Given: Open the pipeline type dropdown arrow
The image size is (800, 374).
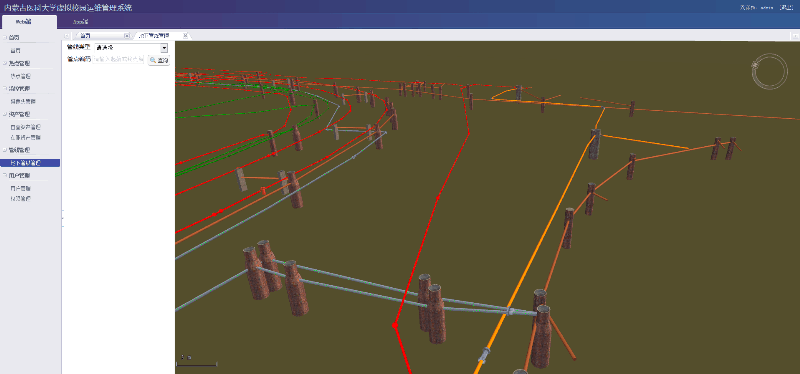Looking at the screenshot, I should pyautogui.click(x=164, y=48).
